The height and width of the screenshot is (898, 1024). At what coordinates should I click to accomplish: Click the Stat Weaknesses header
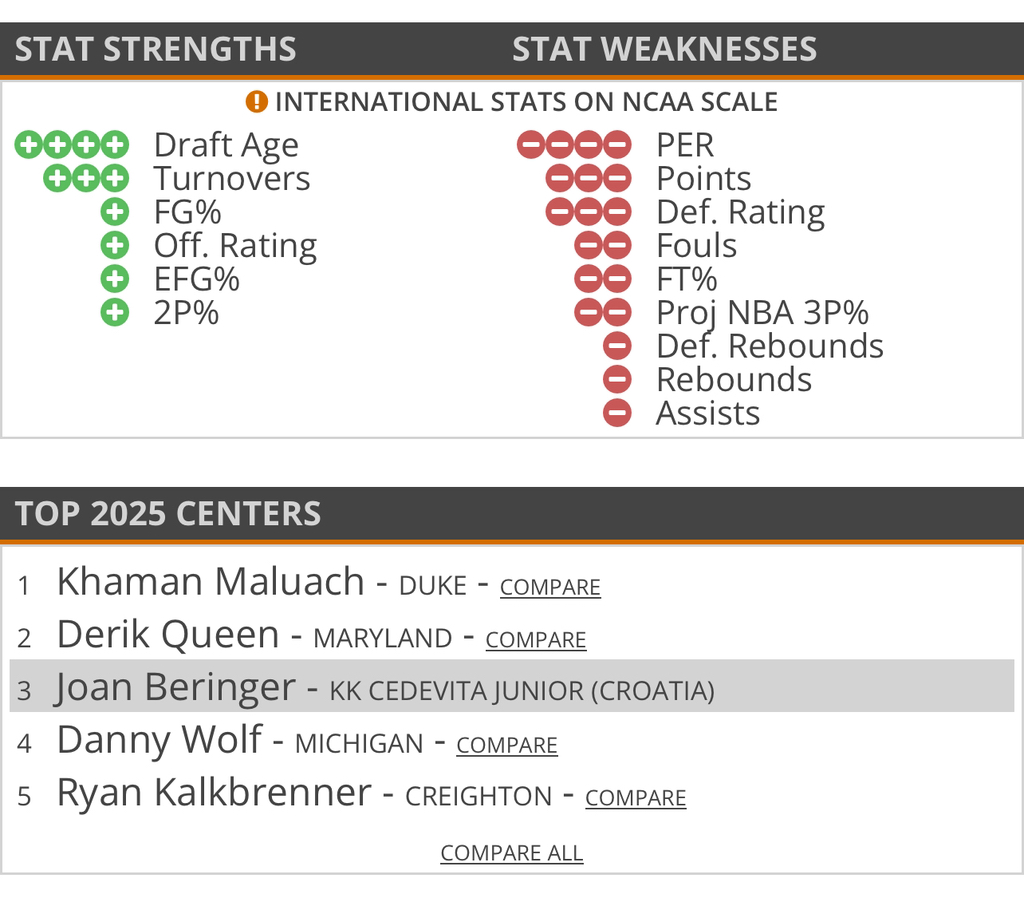[664, 49]
